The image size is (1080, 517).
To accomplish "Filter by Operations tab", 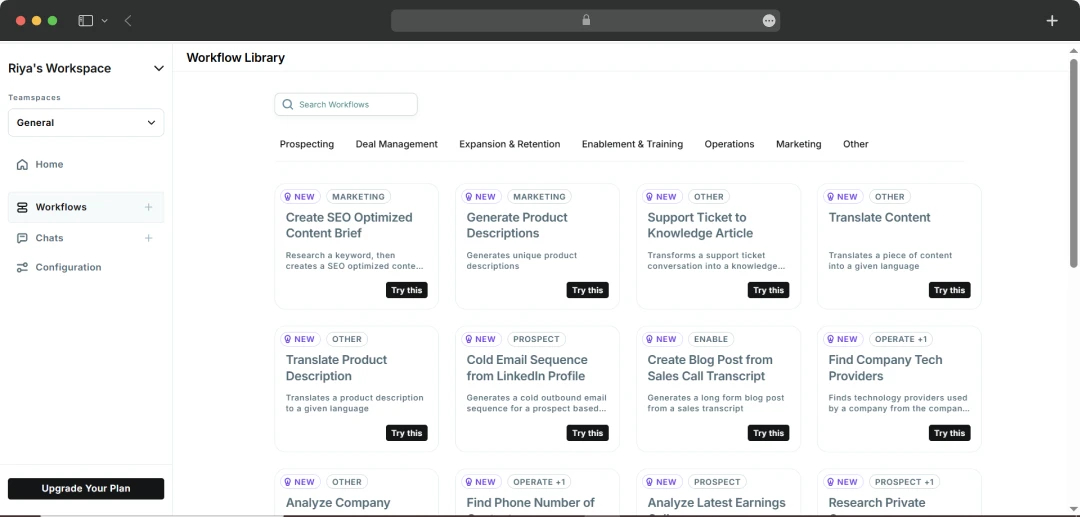I will (x=729, y=144).
